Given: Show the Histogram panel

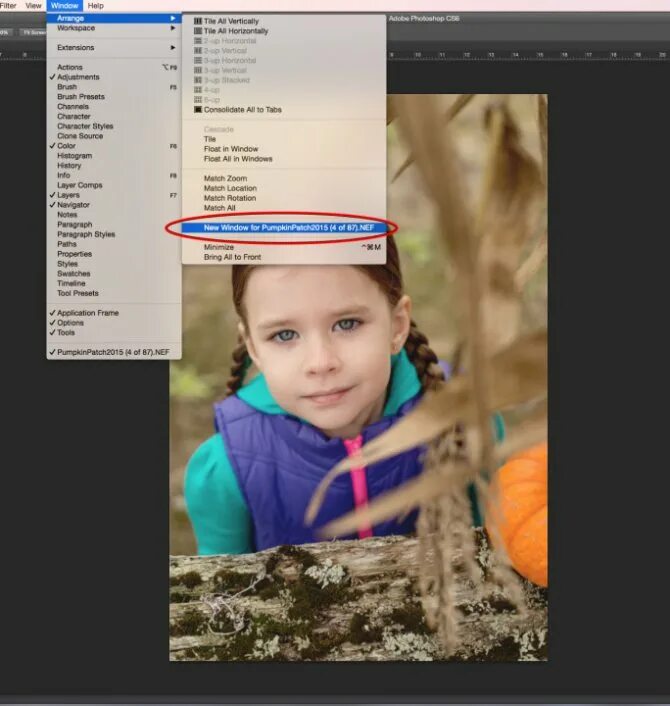Looking at the screenshot, I should [x=114, y=156].
